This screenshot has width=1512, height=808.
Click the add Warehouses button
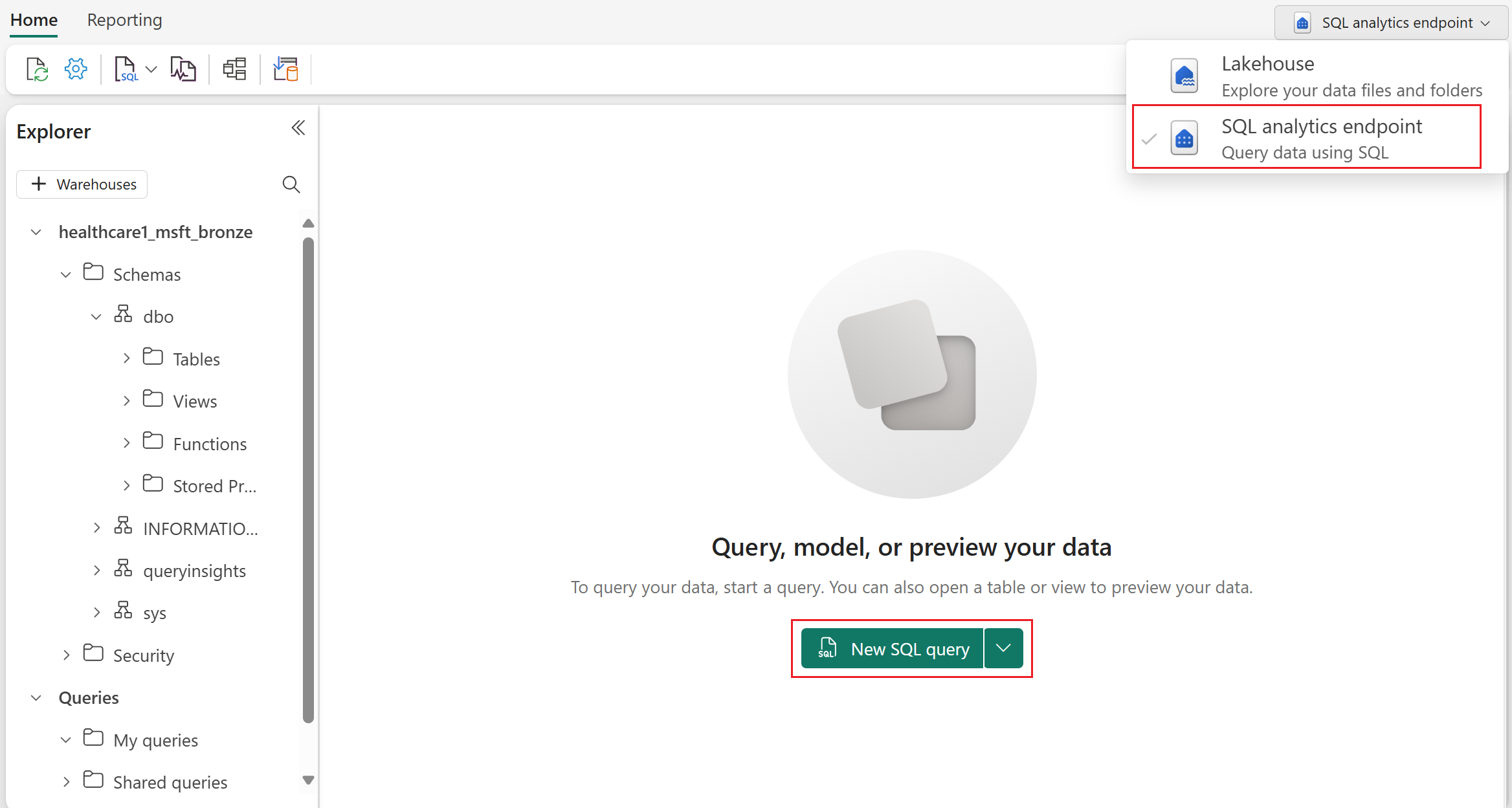[82, 184]
